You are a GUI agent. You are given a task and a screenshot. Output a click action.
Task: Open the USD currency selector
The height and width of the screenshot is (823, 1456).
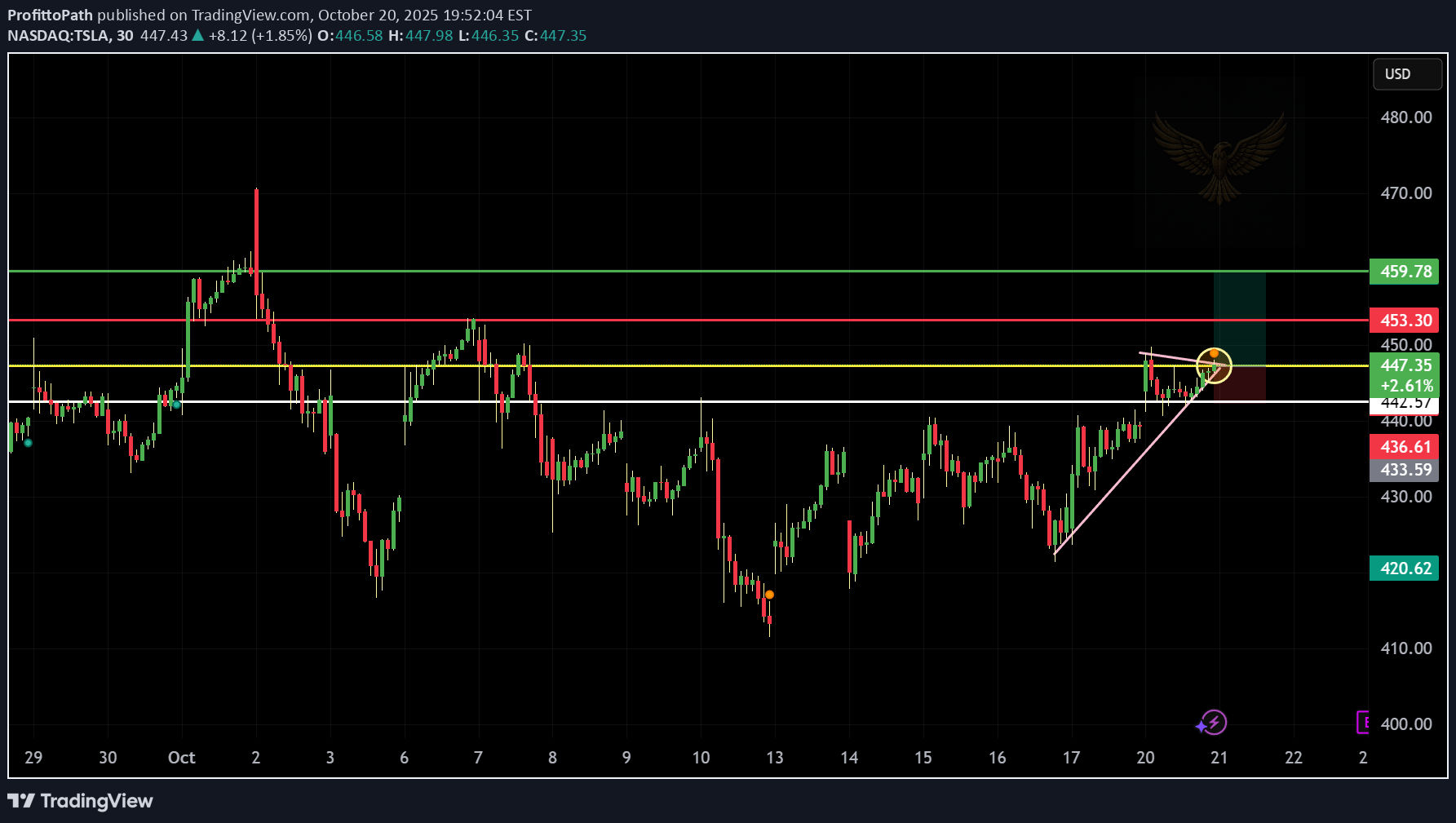[x=1406, y=74]
